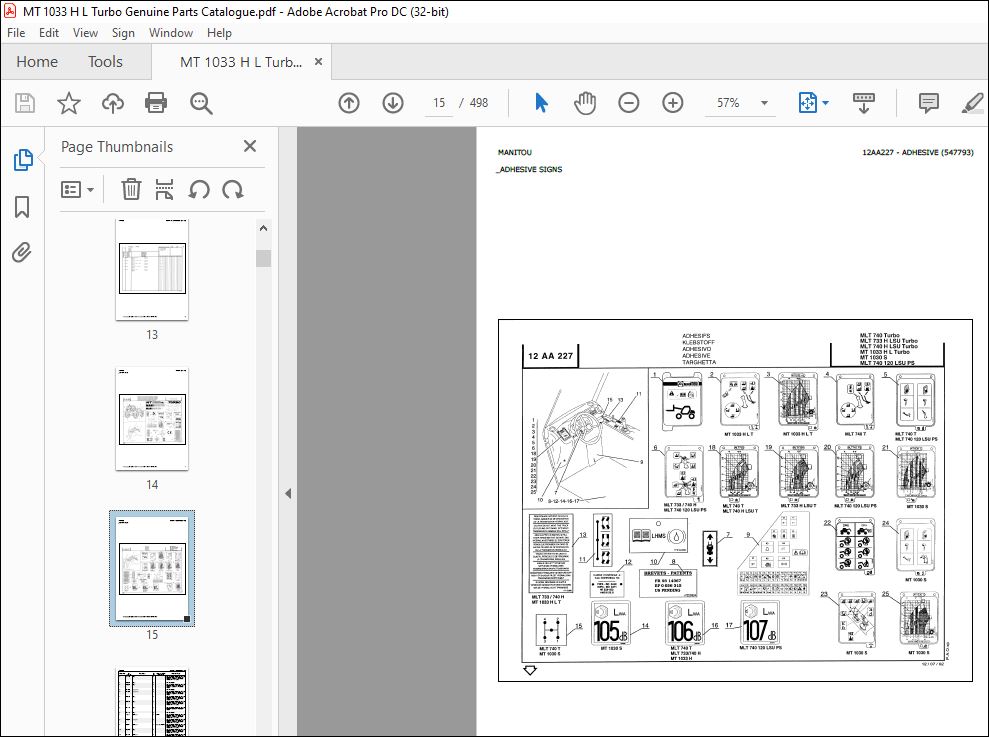Open the View menu

click(x=85, y=33)
